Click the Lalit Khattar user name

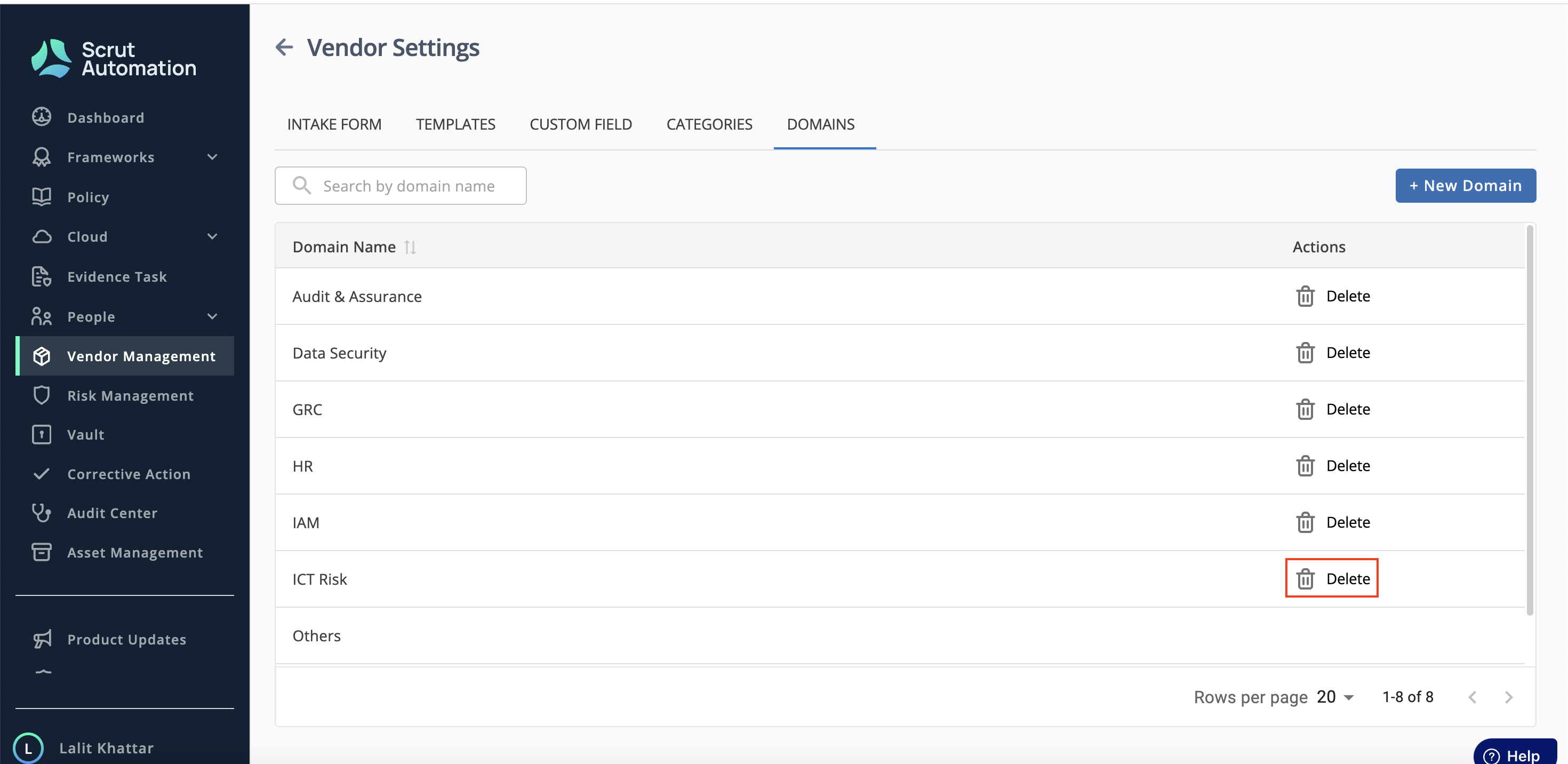tap(107, 748)
